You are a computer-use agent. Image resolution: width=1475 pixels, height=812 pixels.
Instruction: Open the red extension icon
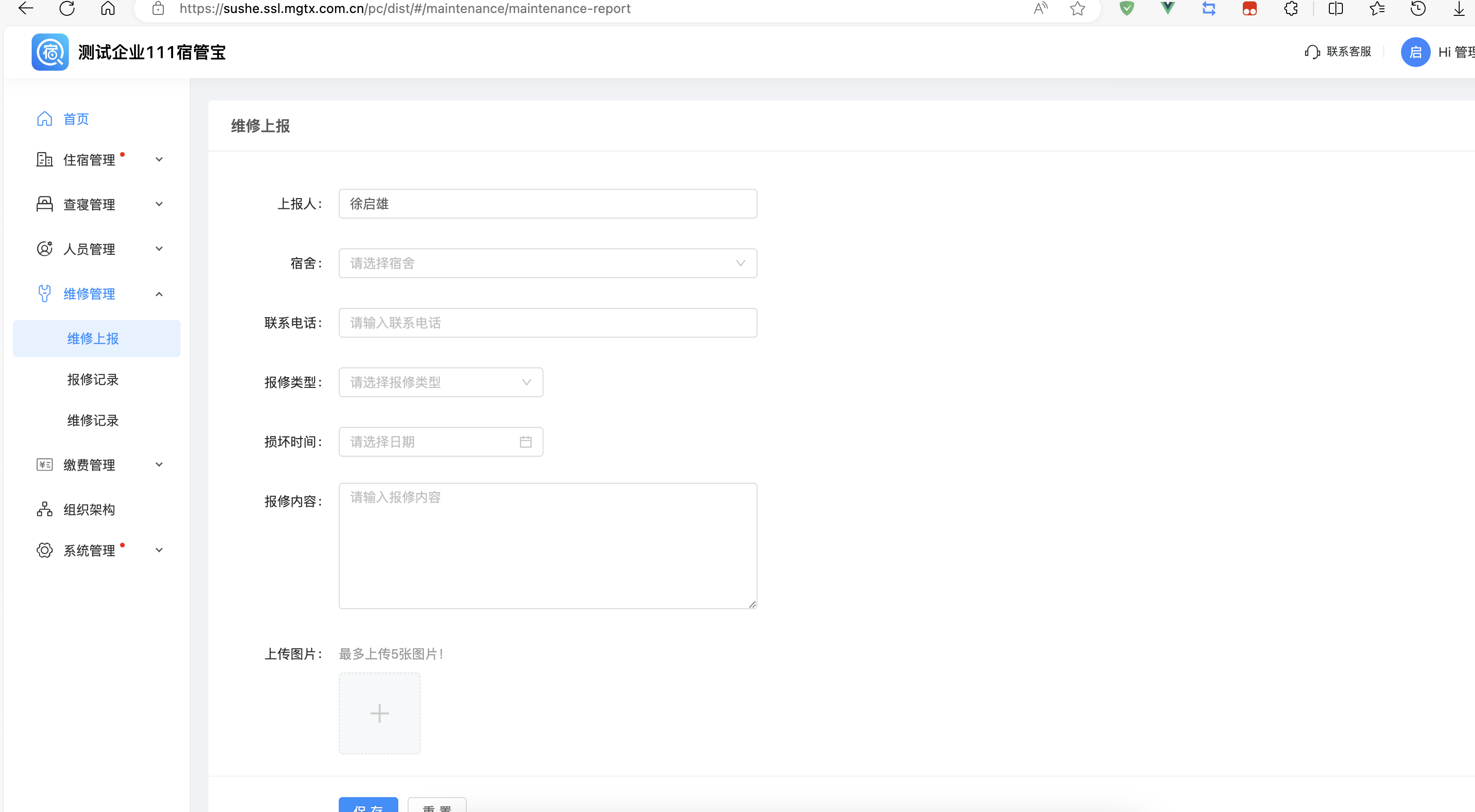point(1249,8)
